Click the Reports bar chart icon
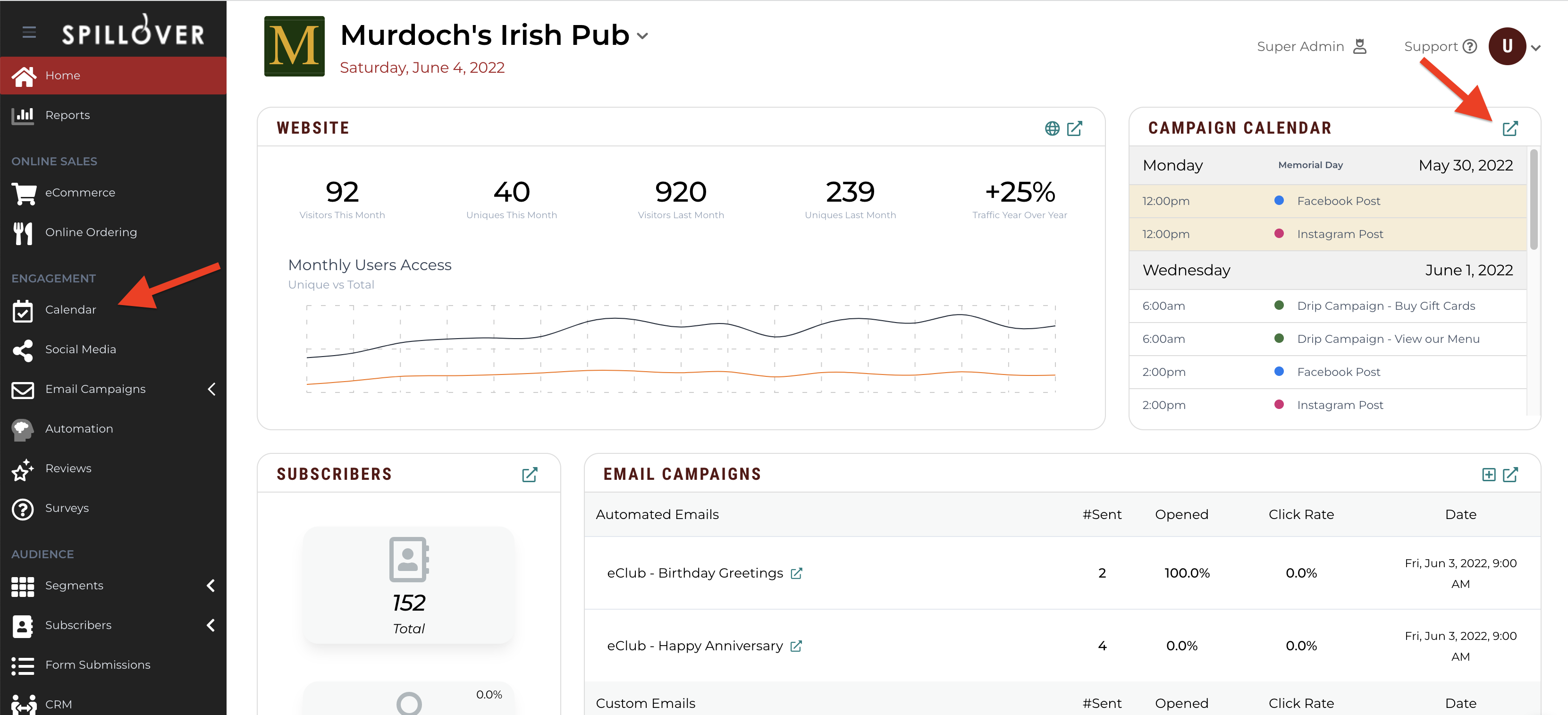 [x=23, y=116]
